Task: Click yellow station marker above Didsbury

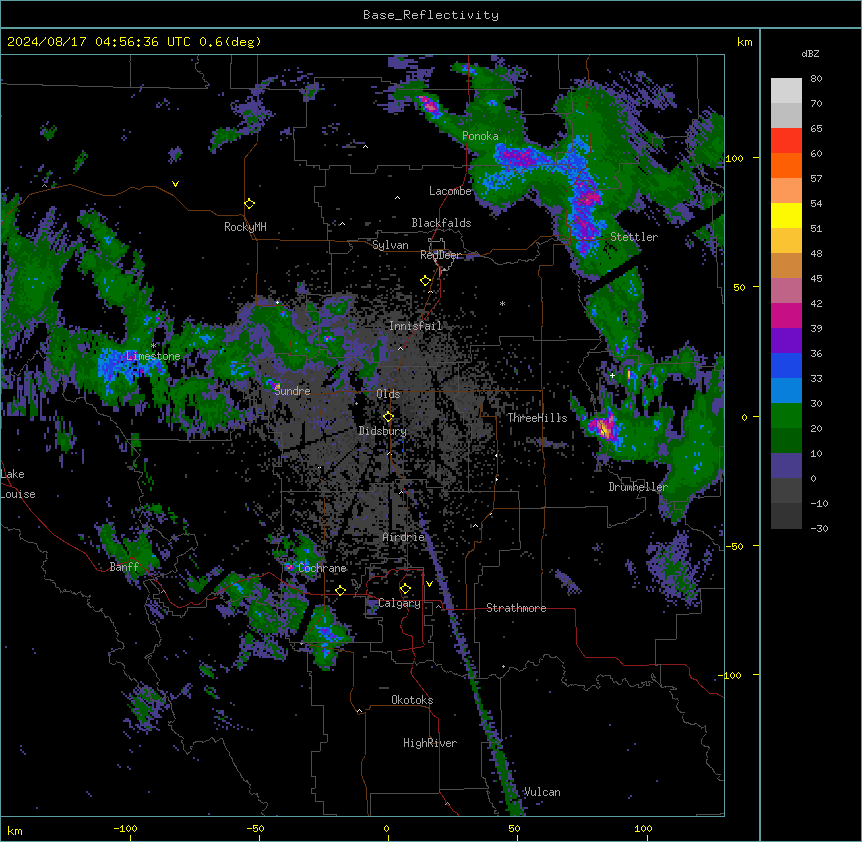Action: (x=388, y=416)
